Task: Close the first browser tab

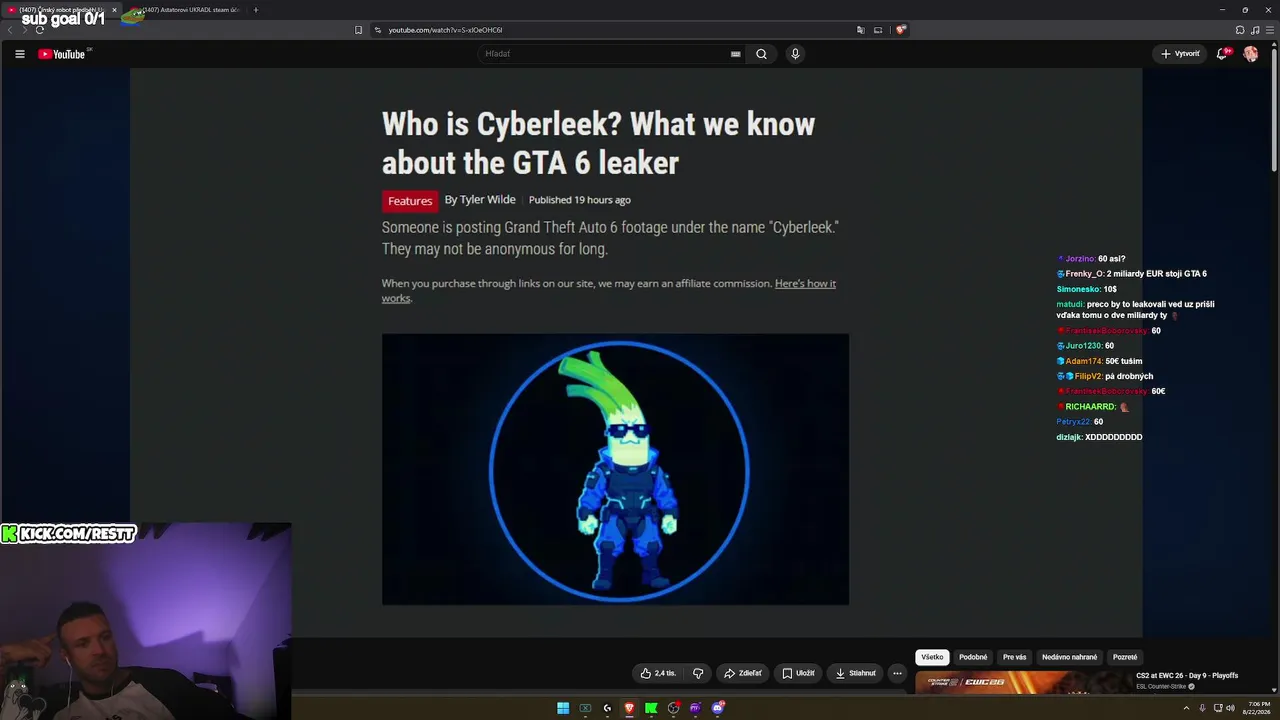Action: pyautogui.click(x=114, y=10)
